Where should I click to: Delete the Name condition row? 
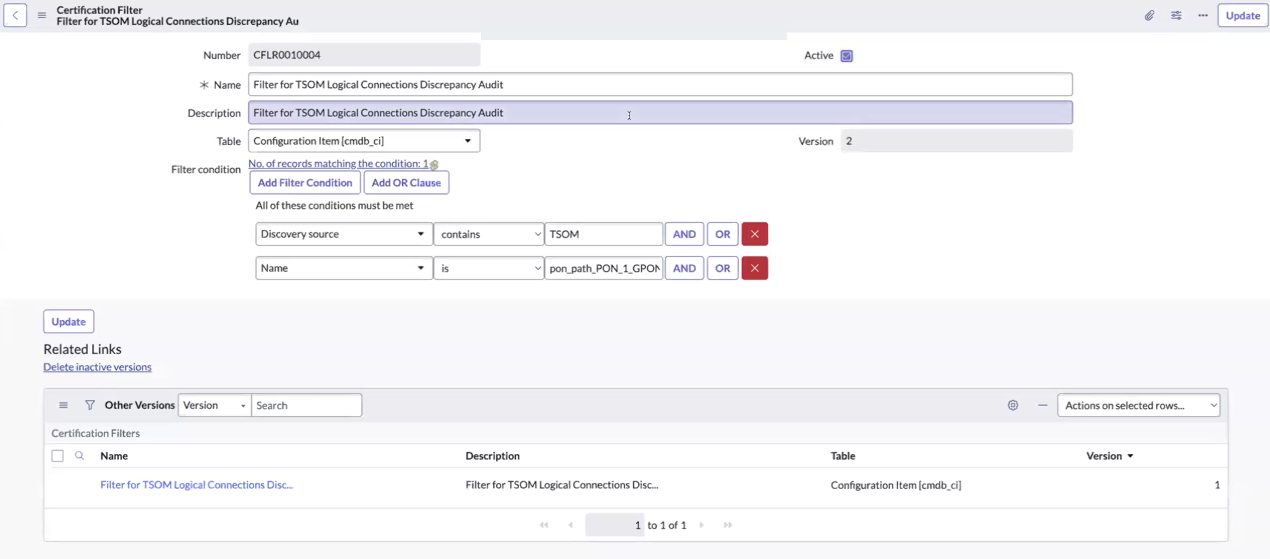click(755, 268)
